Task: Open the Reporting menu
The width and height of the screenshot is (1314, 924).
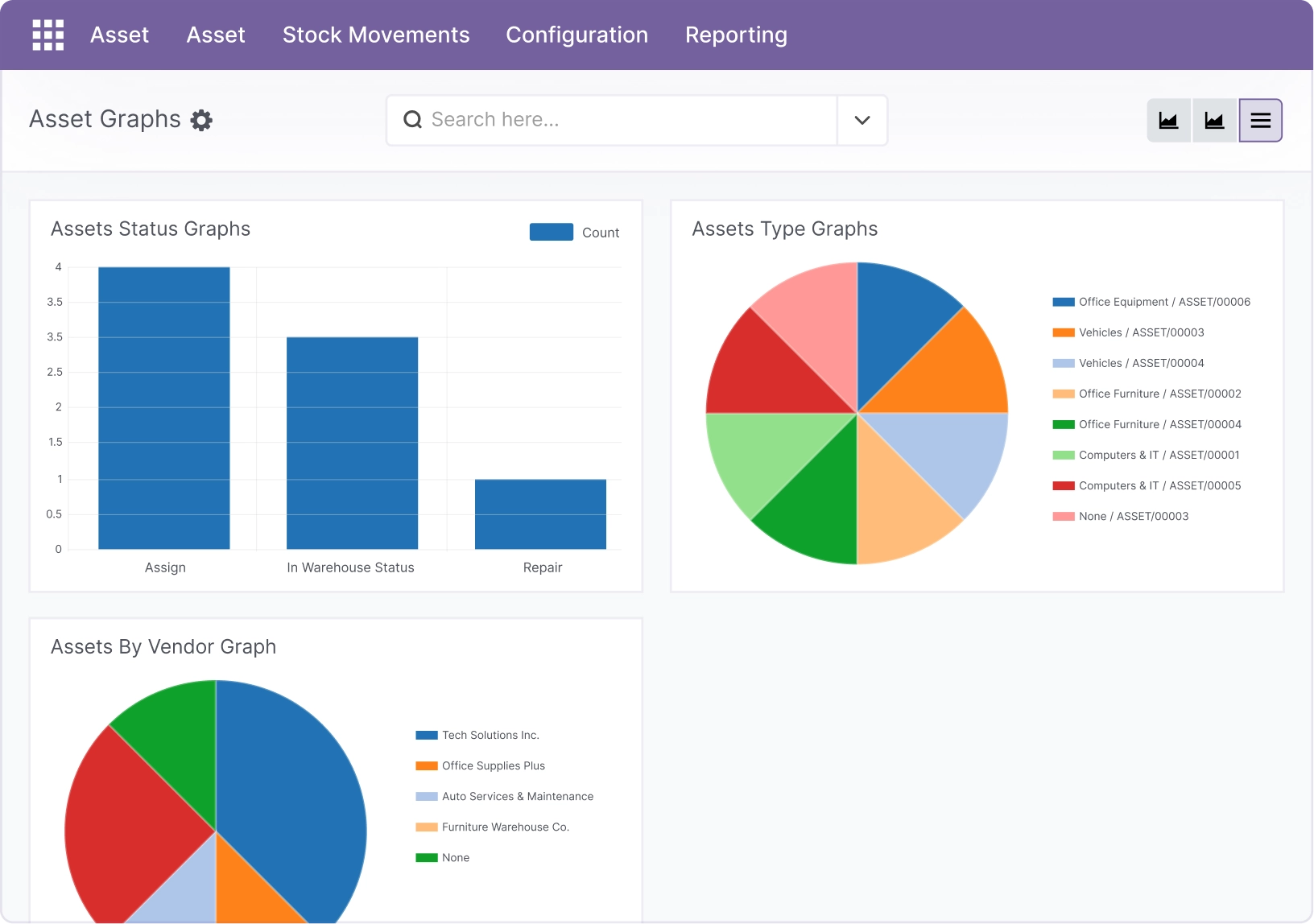Action: pyautogui.click(x=736, y=35)
